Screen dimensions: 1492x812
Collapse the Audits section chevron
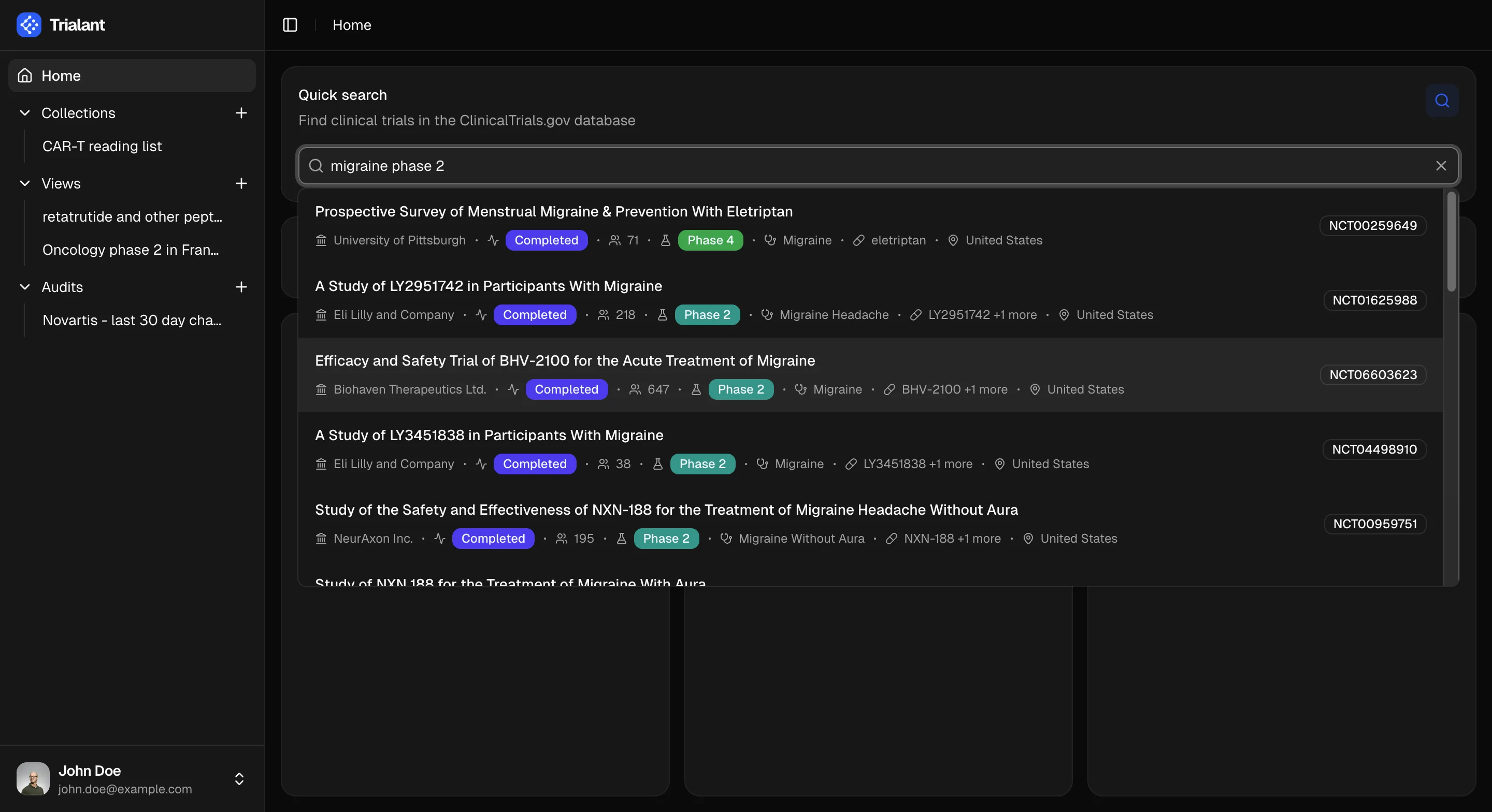pyautogui.click(x=25, y=287)
